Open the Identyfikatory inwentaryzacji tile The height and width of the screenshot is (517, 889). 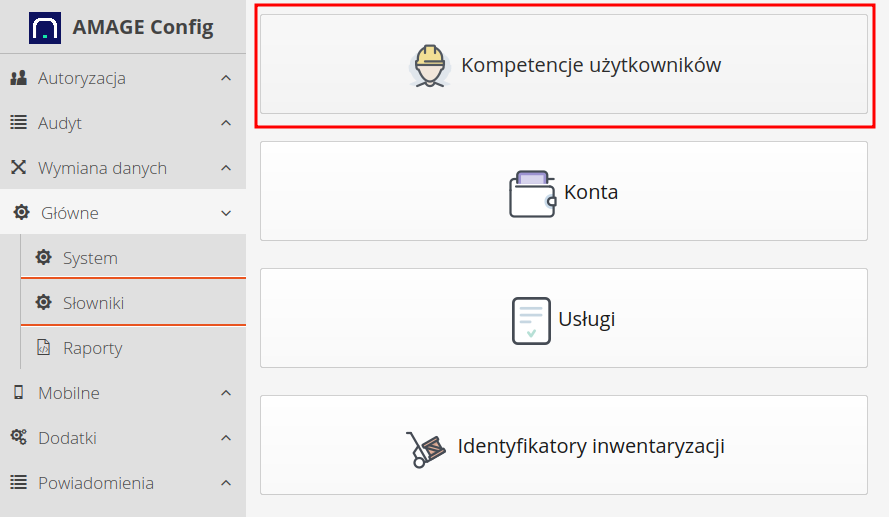tap(564, 446)
